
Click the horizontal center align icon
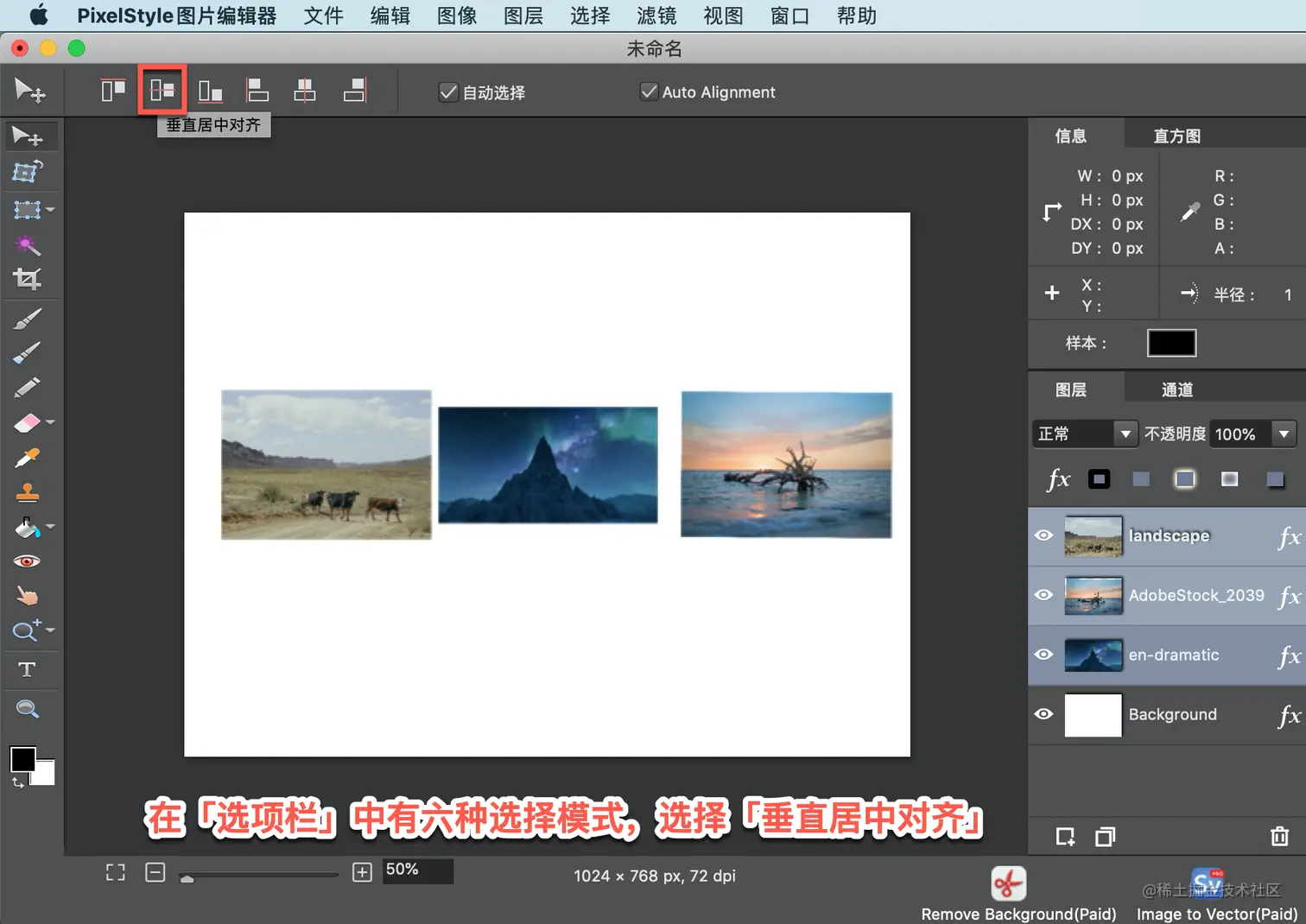pyautogui.click(x=305, y=90)
